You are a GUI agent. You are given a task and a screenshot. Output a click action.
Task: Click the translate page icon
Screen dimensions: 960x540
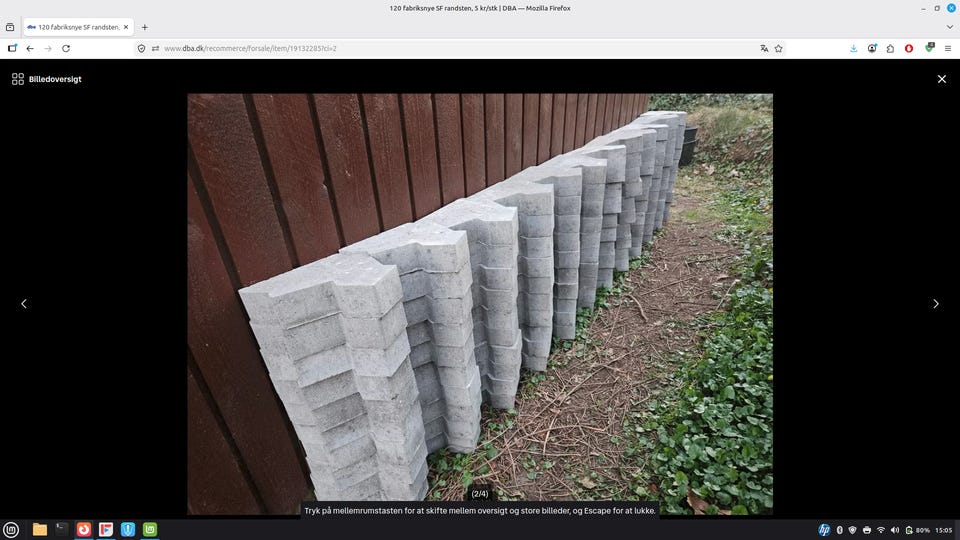pyautogui.click(x=764, y=48)
